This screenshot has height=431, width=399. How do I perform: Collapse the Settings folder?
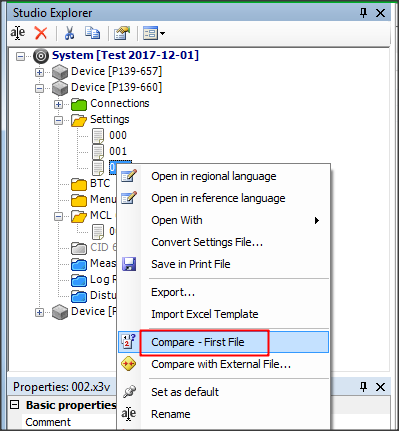(58, 120)
